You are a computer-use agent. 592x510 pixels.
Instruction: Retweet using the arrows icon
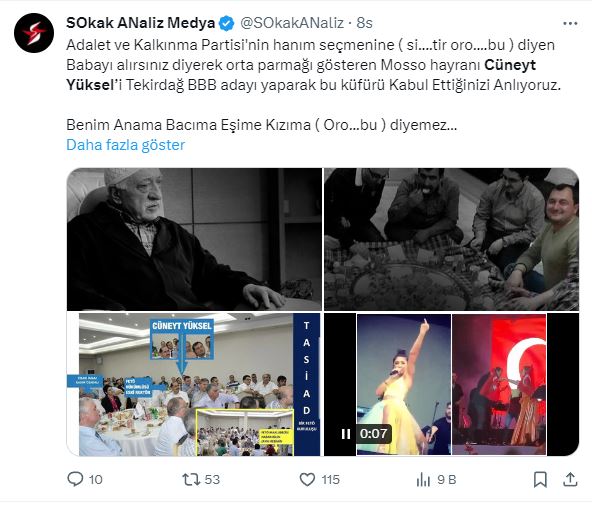(191, 479)
